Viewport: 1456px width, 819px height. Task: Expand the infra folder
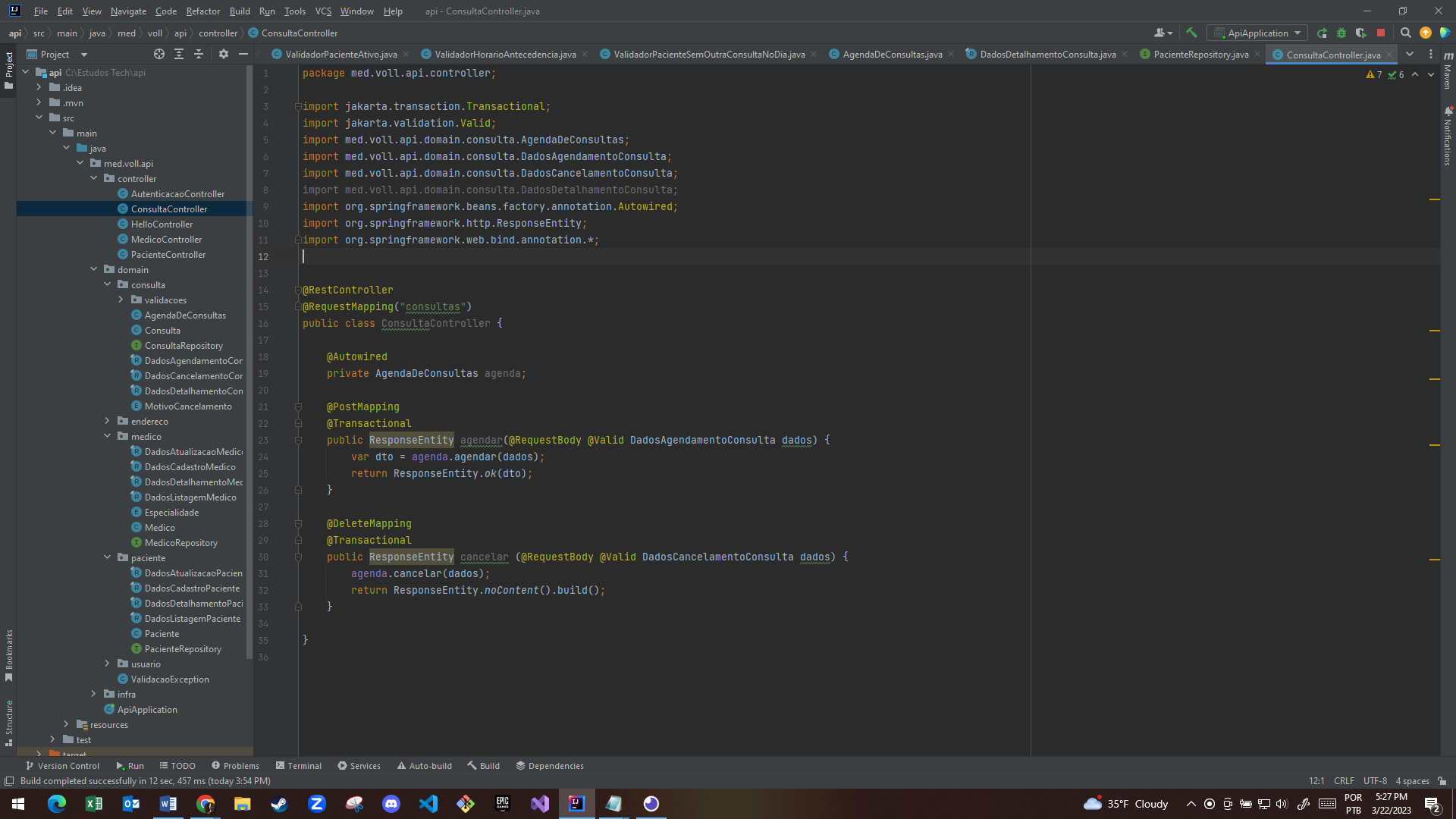[x=94, y=694]
